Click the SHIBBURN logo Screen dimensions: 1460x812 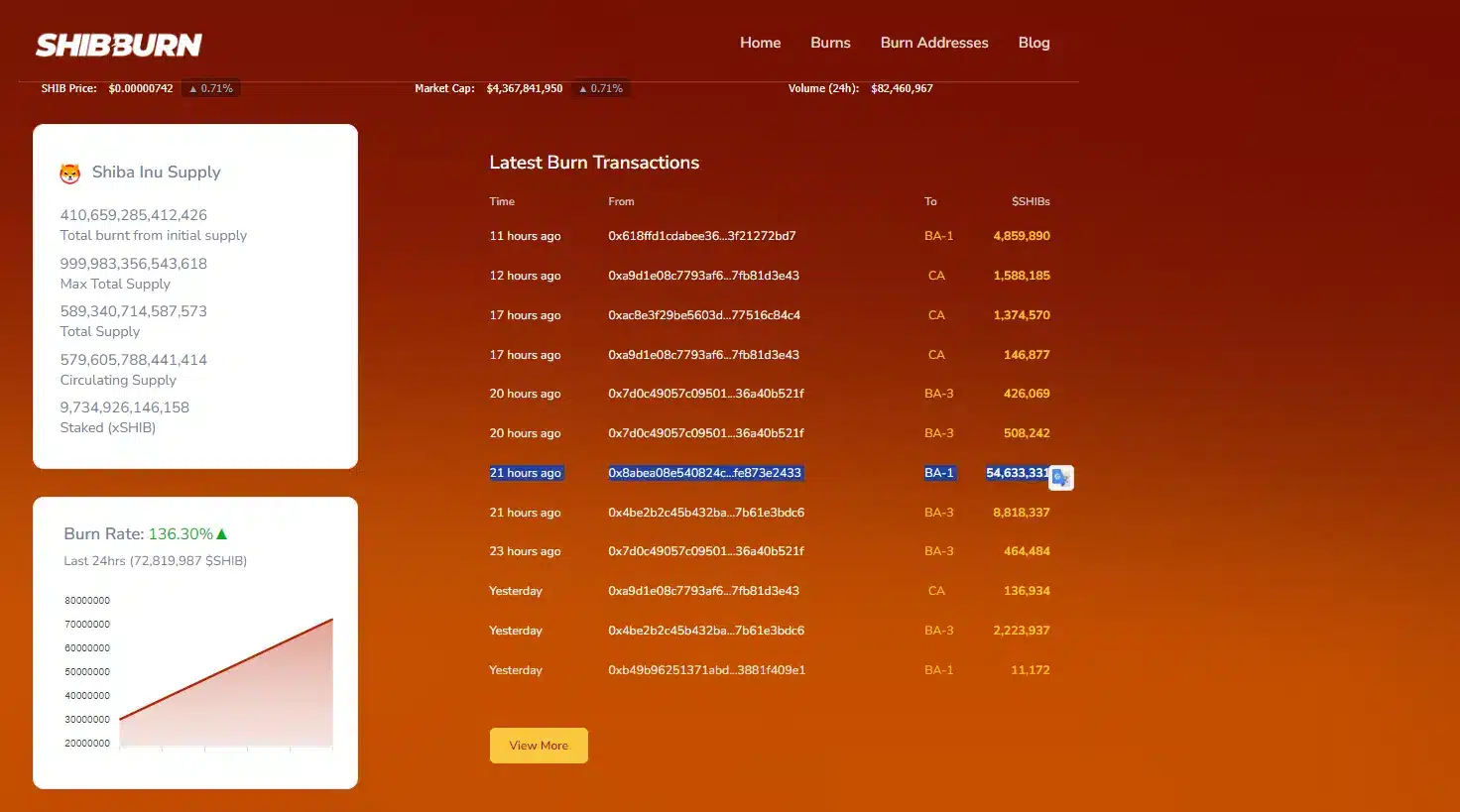(119, 45)
